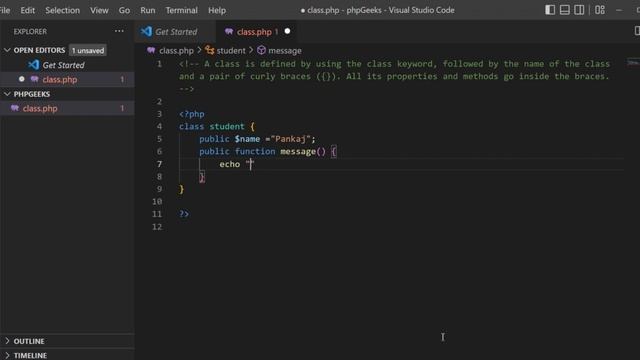Toggle primary side bar layout icon

tap(550, 10)
